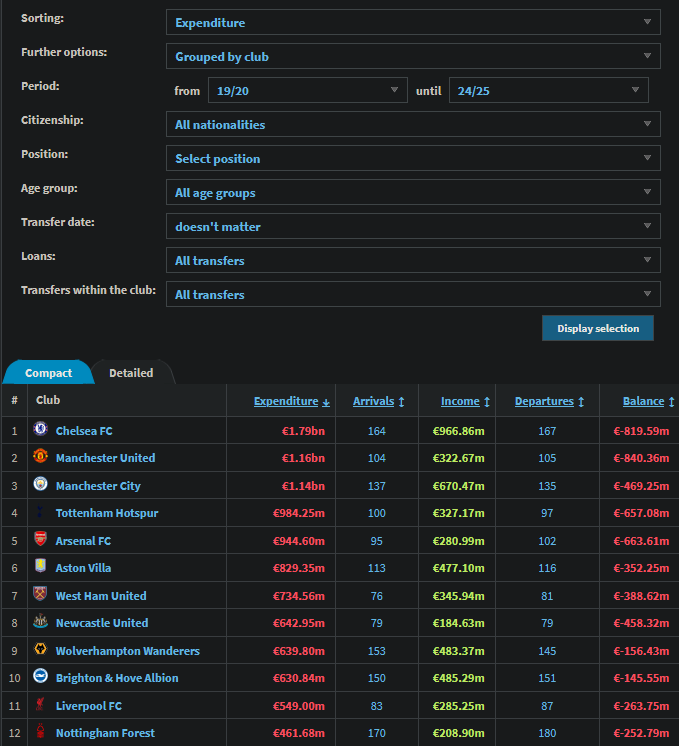Open the Transfer date dropdown
Image resolution: width=679 pixels, height=746 pixels.
[x=413, y=226]
